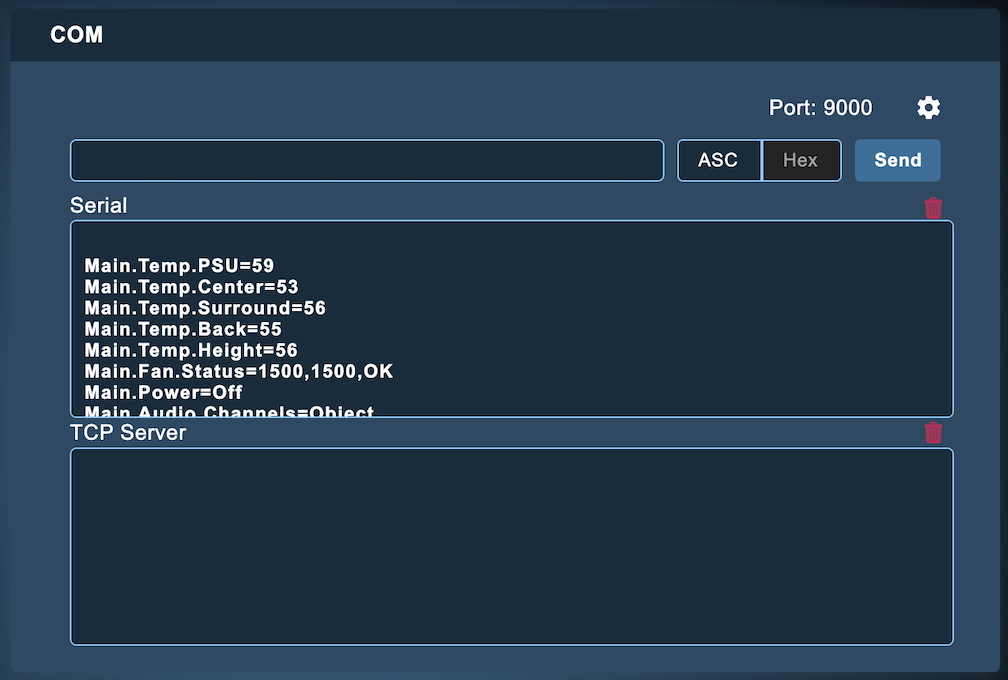Open port settings with the gear icon
The height and width of the screenshot is (680, 1008).
[x=928, y=108]
